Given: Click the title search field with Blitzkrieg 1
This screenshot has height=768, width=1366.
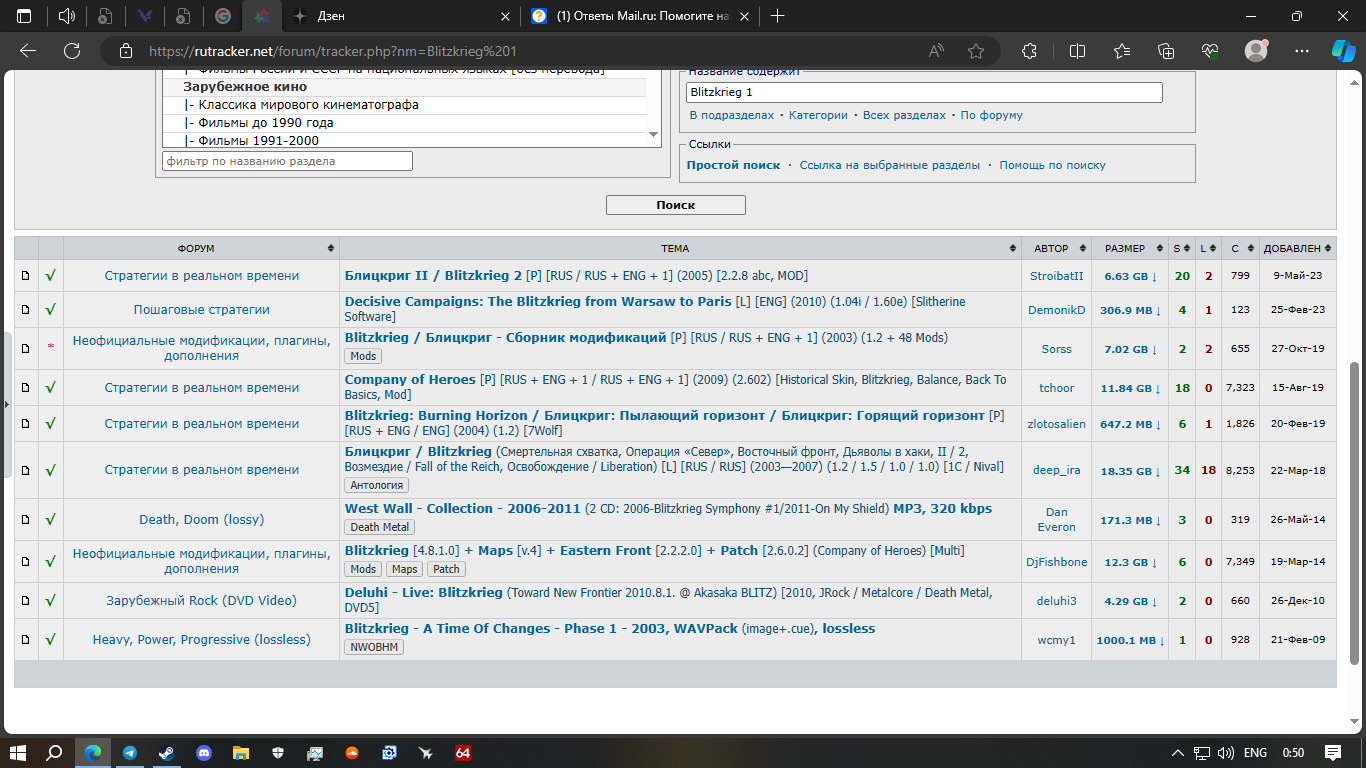Looking at the screenshot, I should point(924,92).
